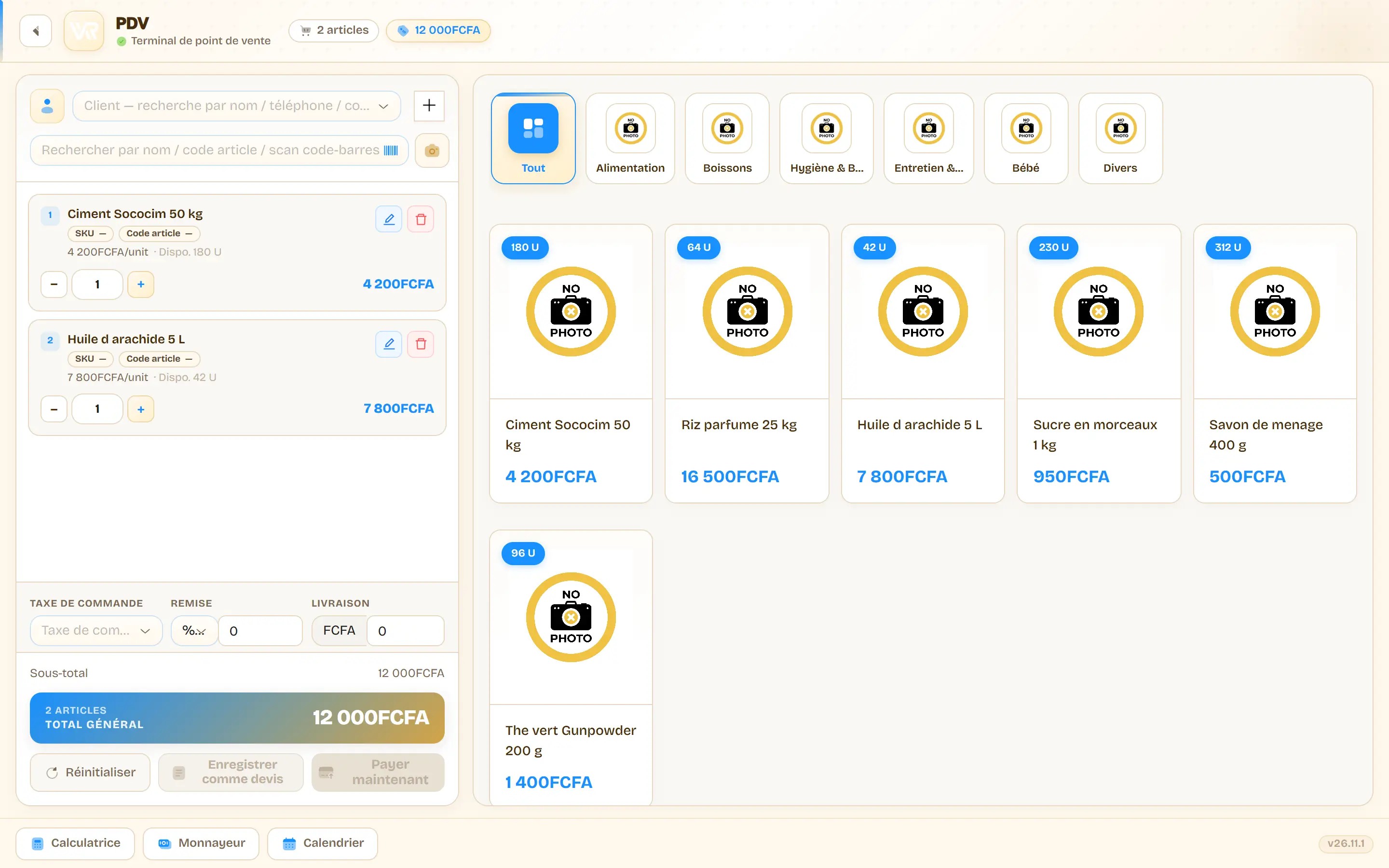Edit the Ciment Sococim 50 kg line
1389x868 pixels.
point(389,219)
